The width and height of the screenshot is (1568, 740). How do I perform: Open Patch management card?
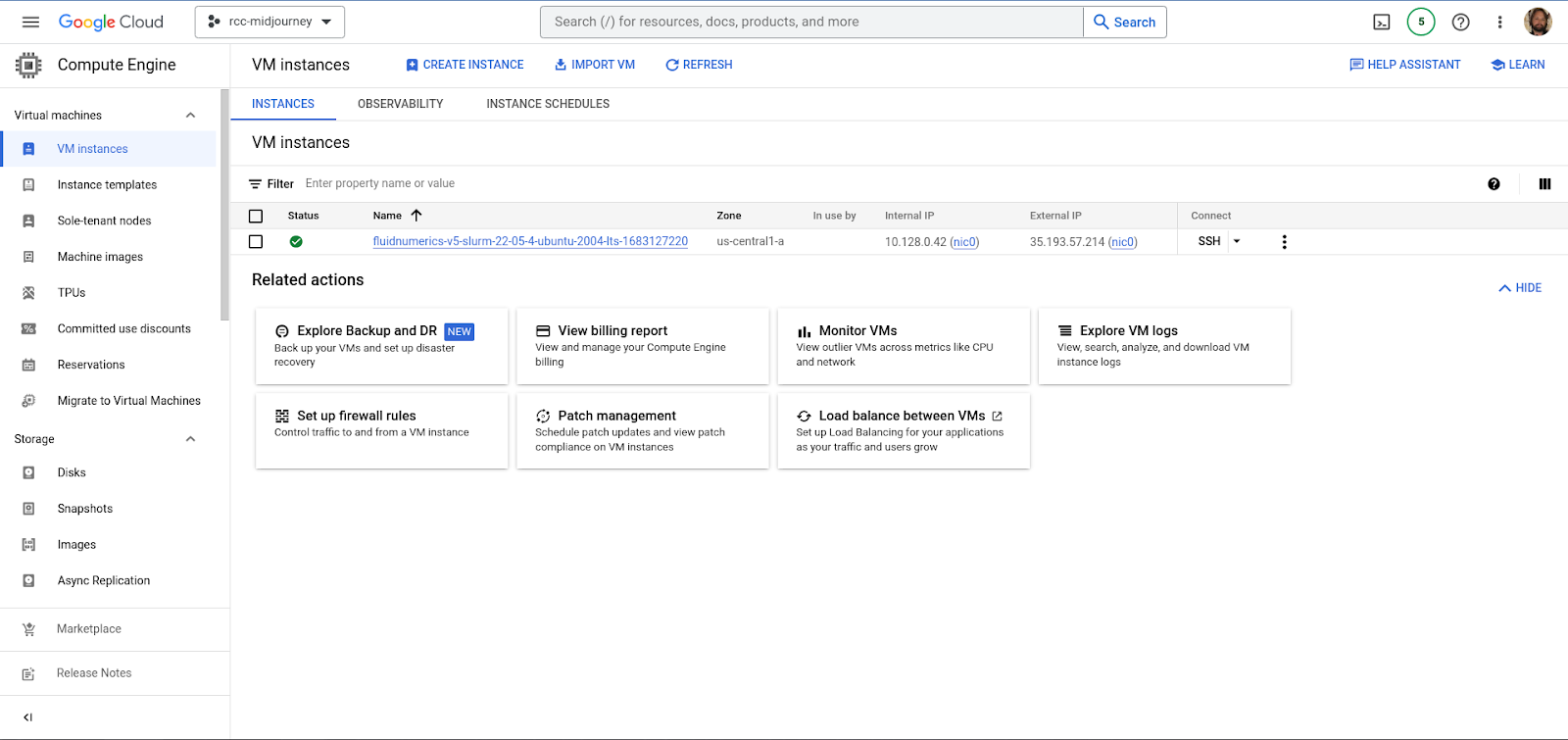click(642, 431)
